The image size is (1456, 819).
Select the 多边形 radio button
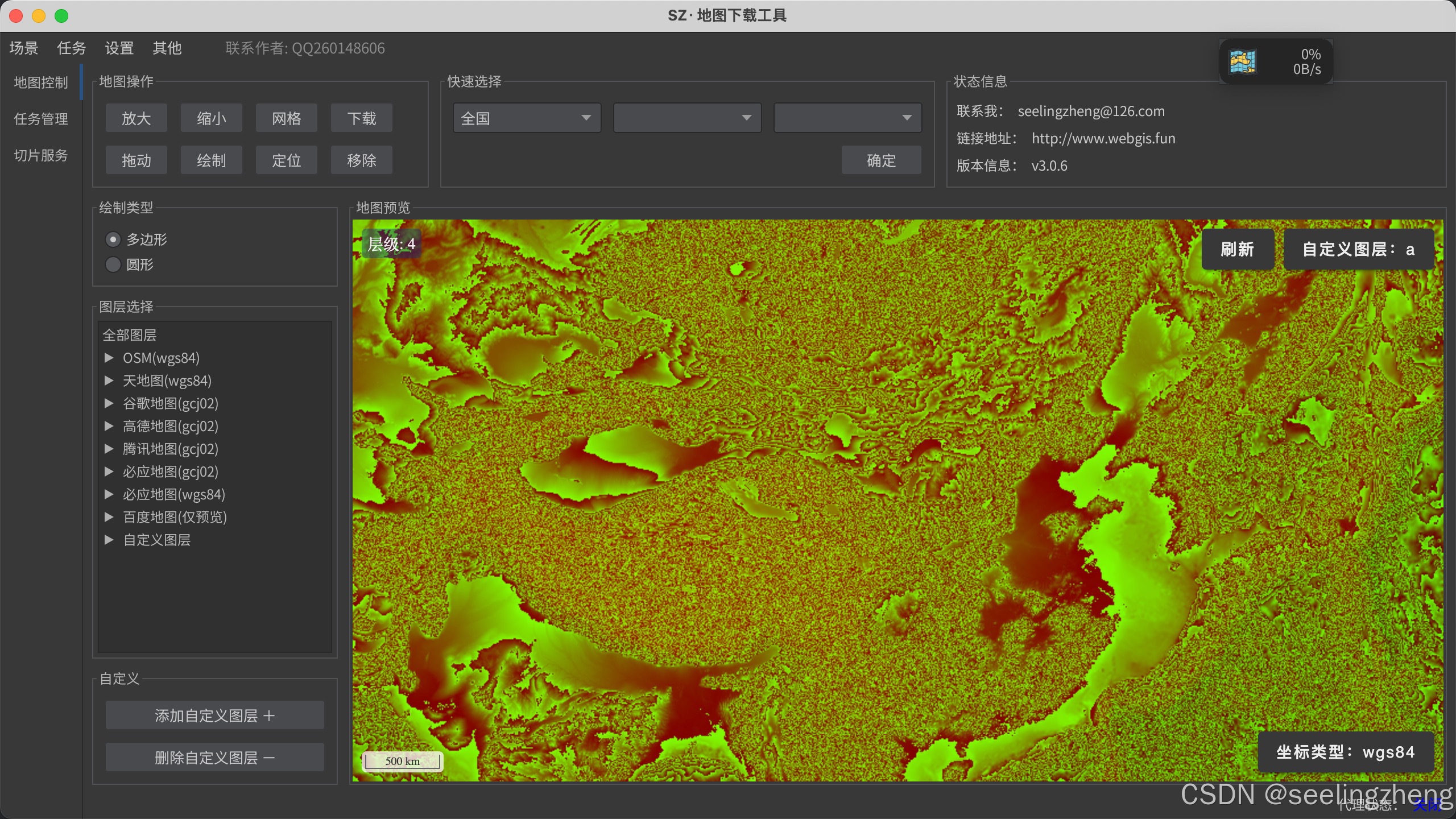pyautogui.click(x=113, y=239)
